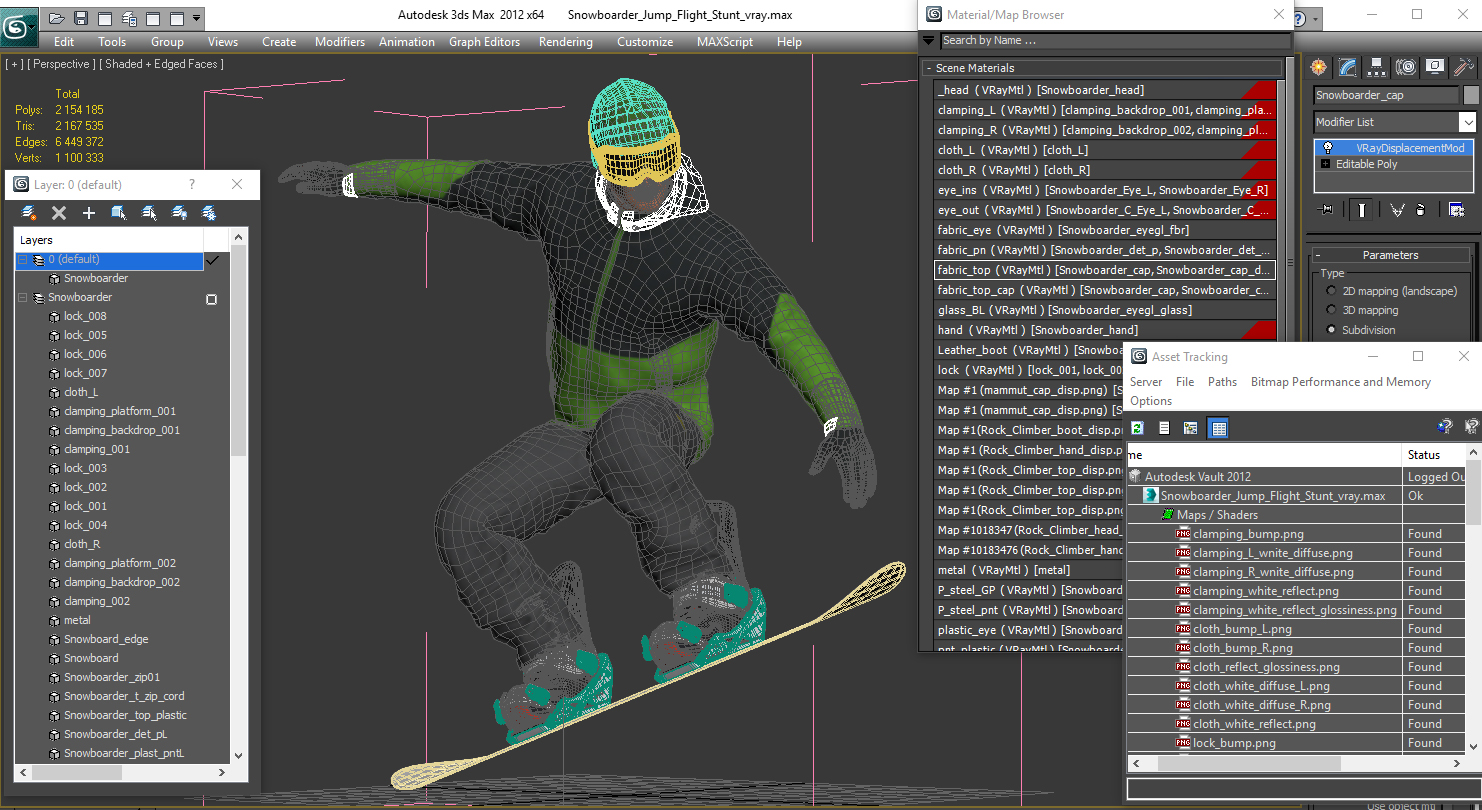Toggle Show End Result icon
This screenshot has width=1482, height=810.
point(1362,209)
